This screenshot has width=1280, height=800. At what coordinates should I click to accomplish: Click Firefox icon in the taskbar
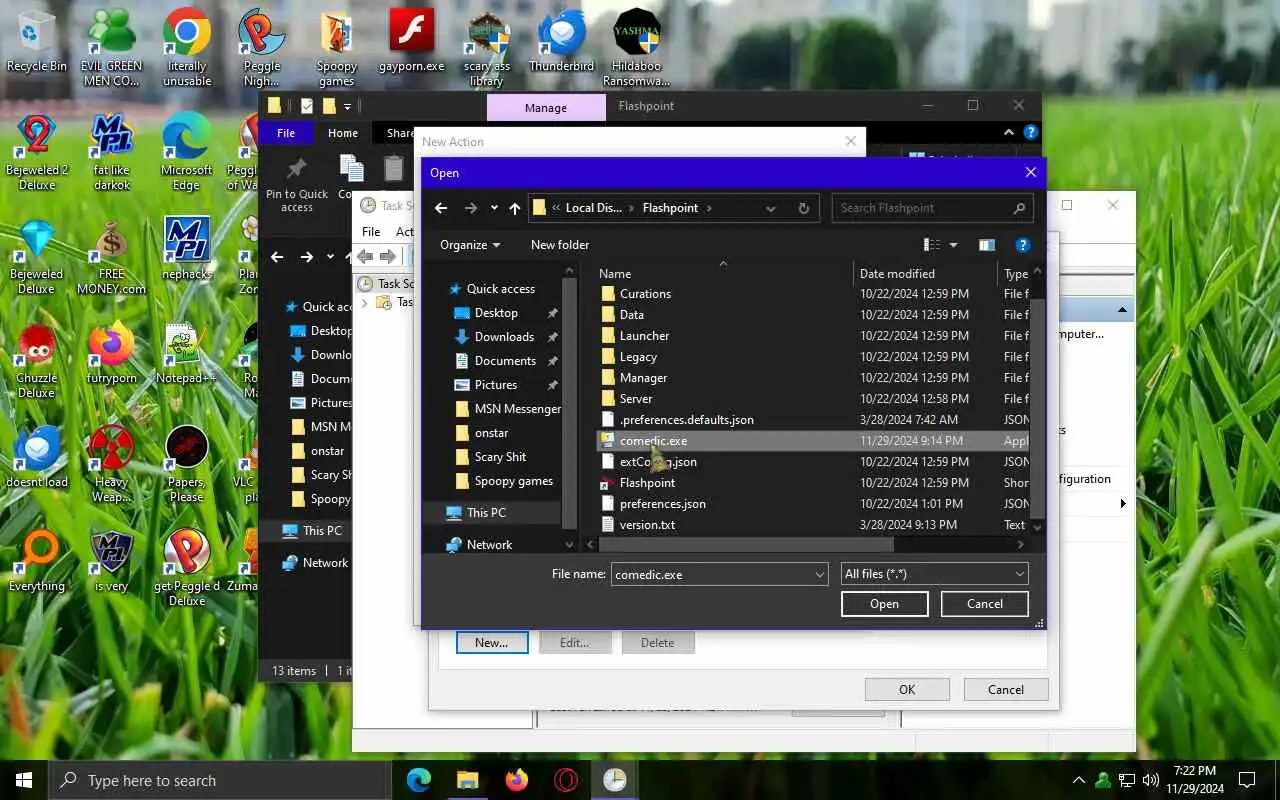pyautogui.click(x=517, y=780)
